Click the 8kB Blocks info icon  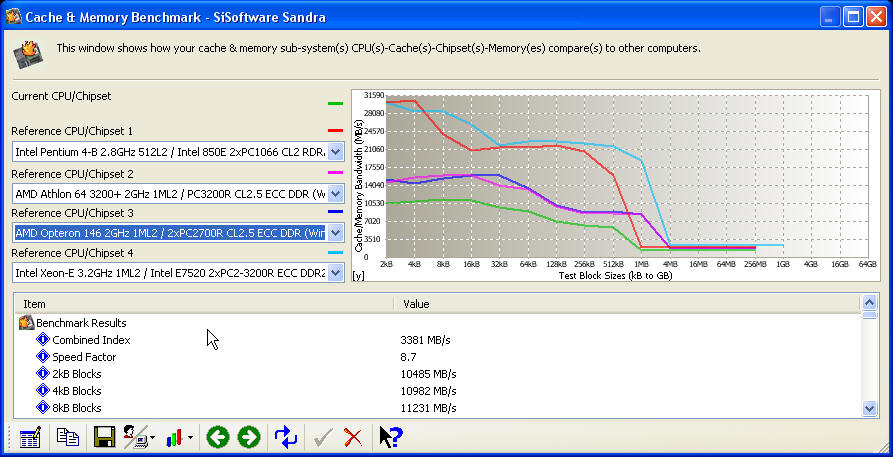click(43, 408)
